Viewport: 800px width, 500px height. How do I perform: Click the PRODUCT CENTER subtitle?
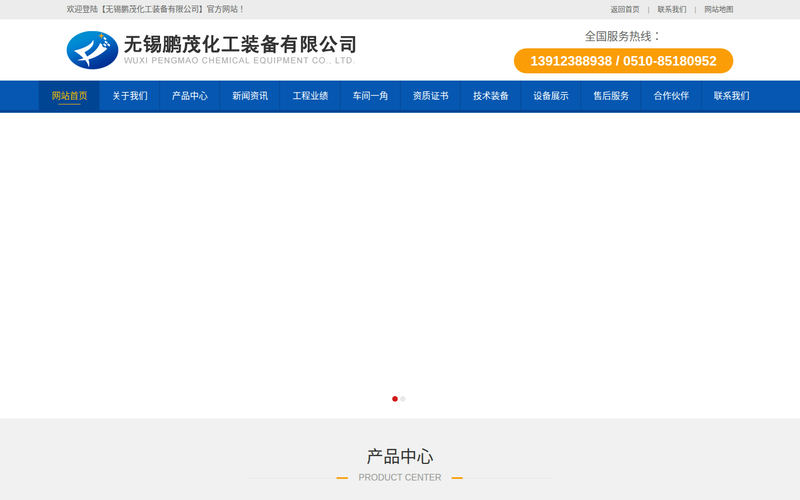pyautogui.click(x=400, y=478)
